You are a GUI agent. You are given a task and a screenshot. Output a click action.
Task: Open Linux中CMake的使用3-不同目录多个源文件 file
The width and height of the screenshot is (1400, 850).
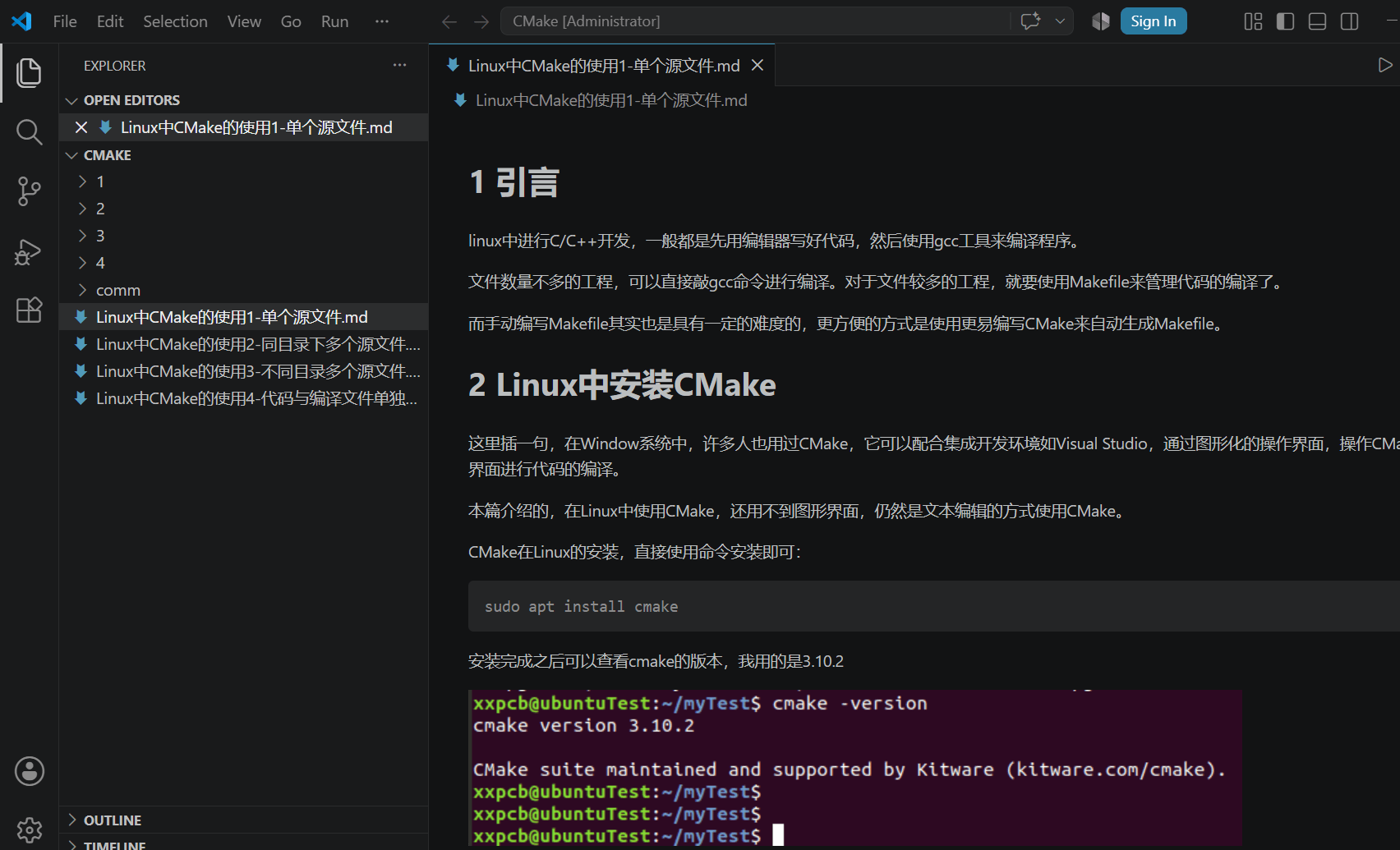tap(244, 371)
